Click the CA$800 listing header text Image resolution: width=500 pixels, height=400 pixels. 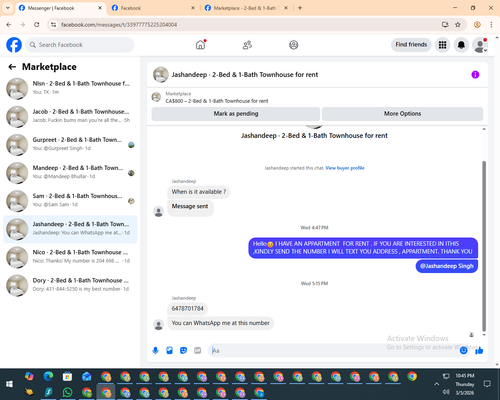(x=217, y=101)
